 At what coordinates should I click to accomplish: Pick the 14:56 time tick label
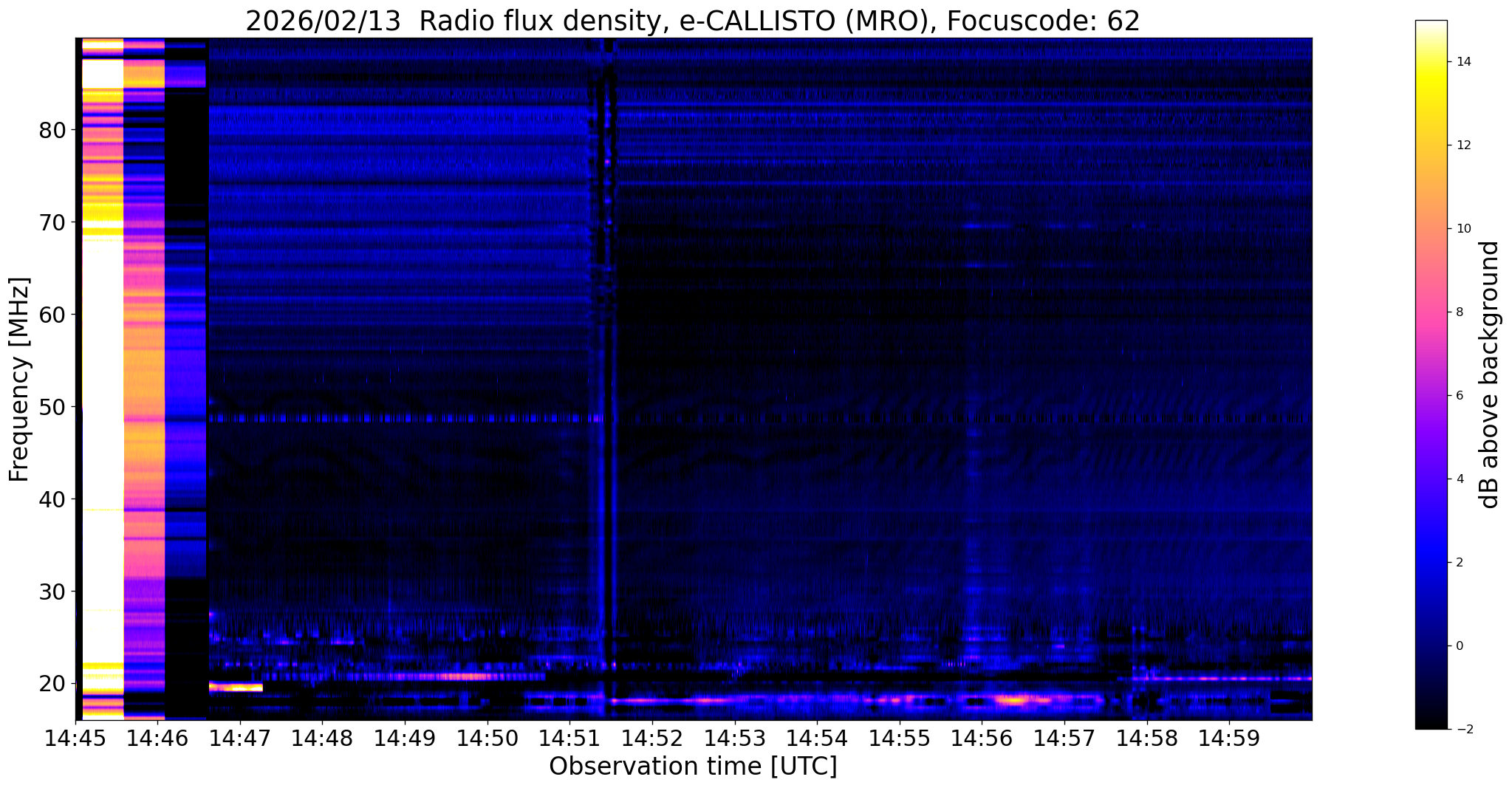pos(982,737)
